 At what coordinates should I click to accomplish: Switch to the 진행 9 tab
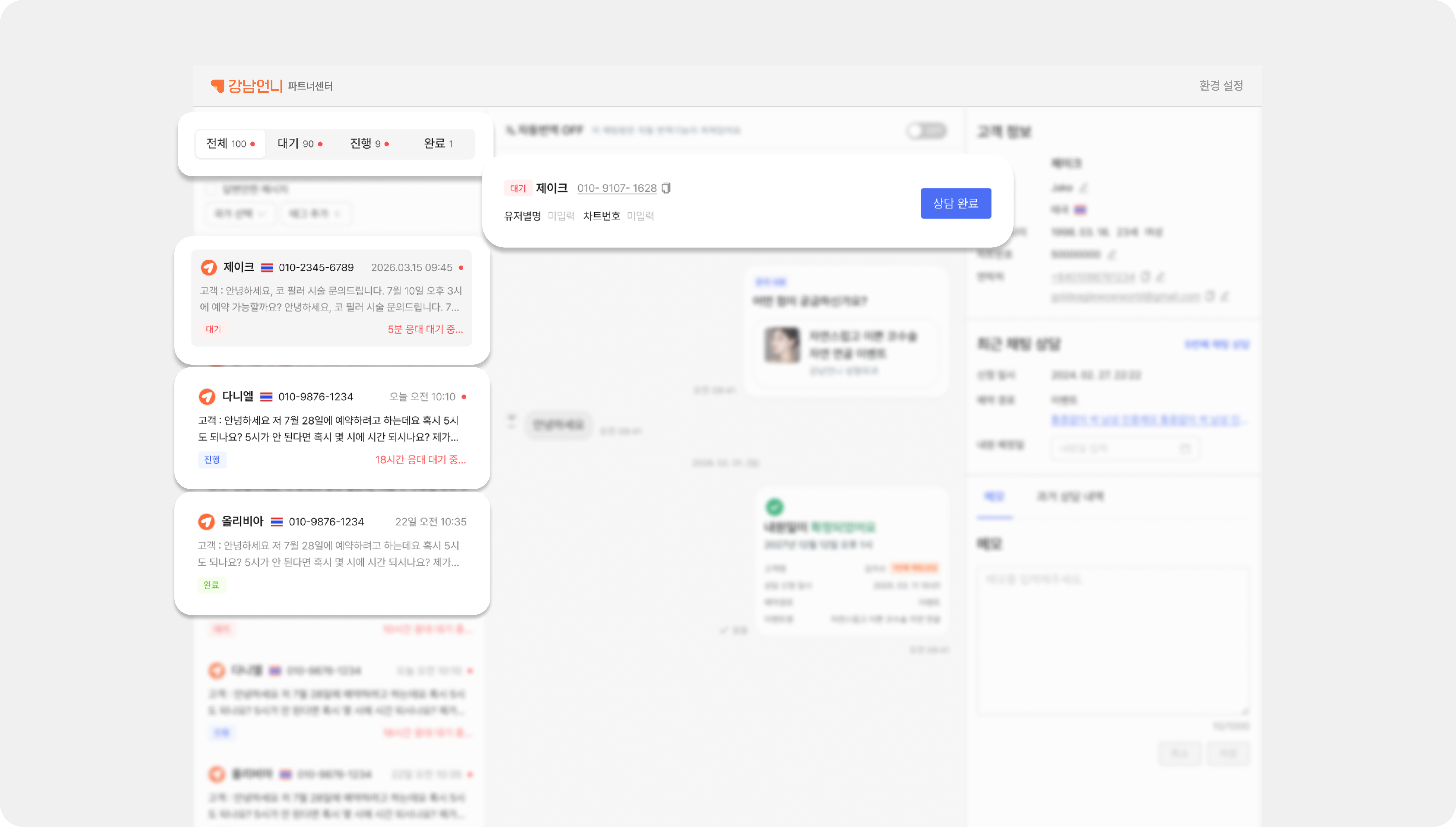(x=369, y=144)
